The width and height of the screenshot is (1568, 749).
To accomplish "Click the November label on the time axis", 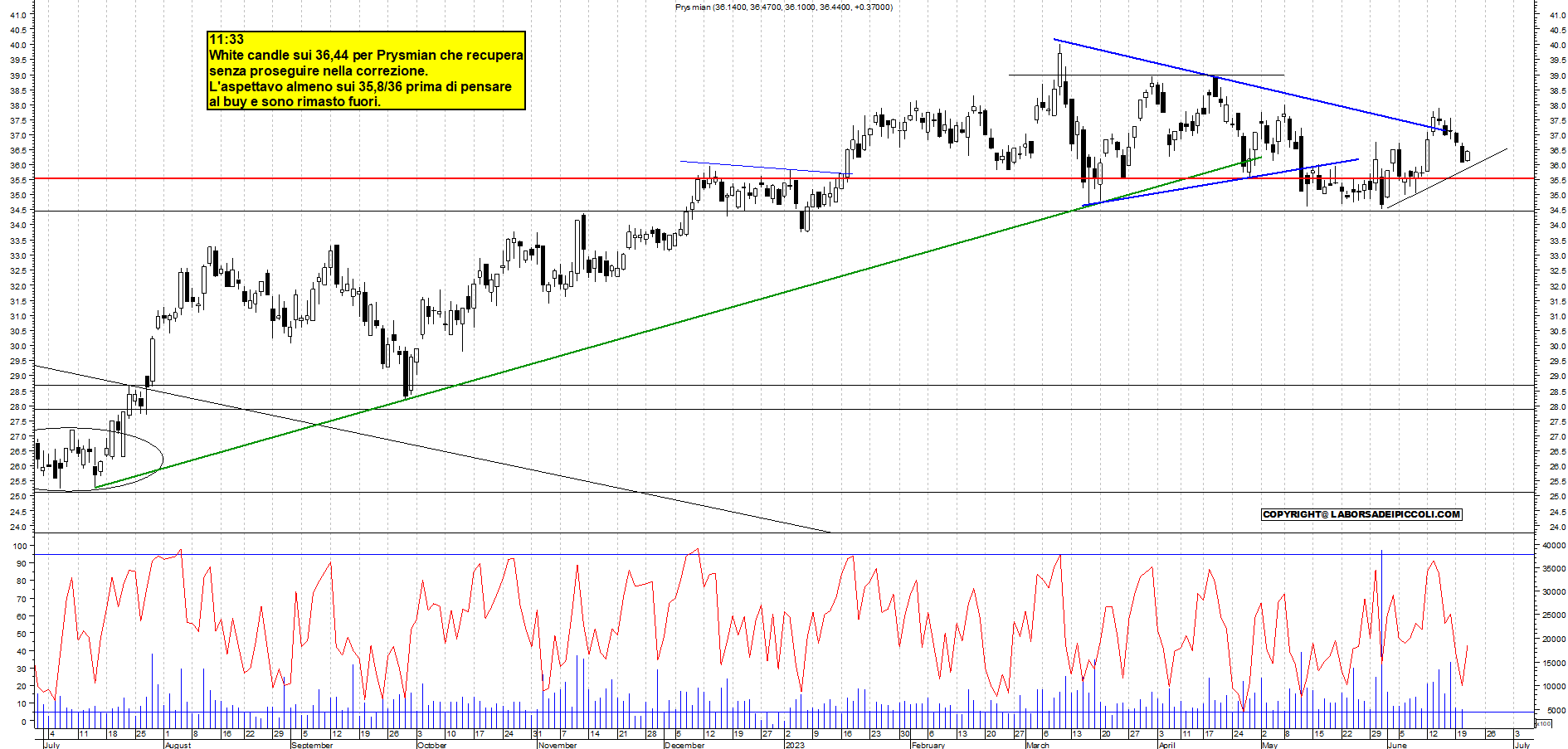I will point(558,745).
